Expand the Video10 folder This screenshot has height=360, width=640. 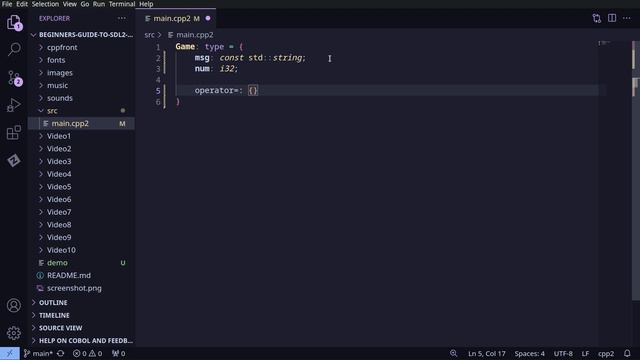pos(82,250)
